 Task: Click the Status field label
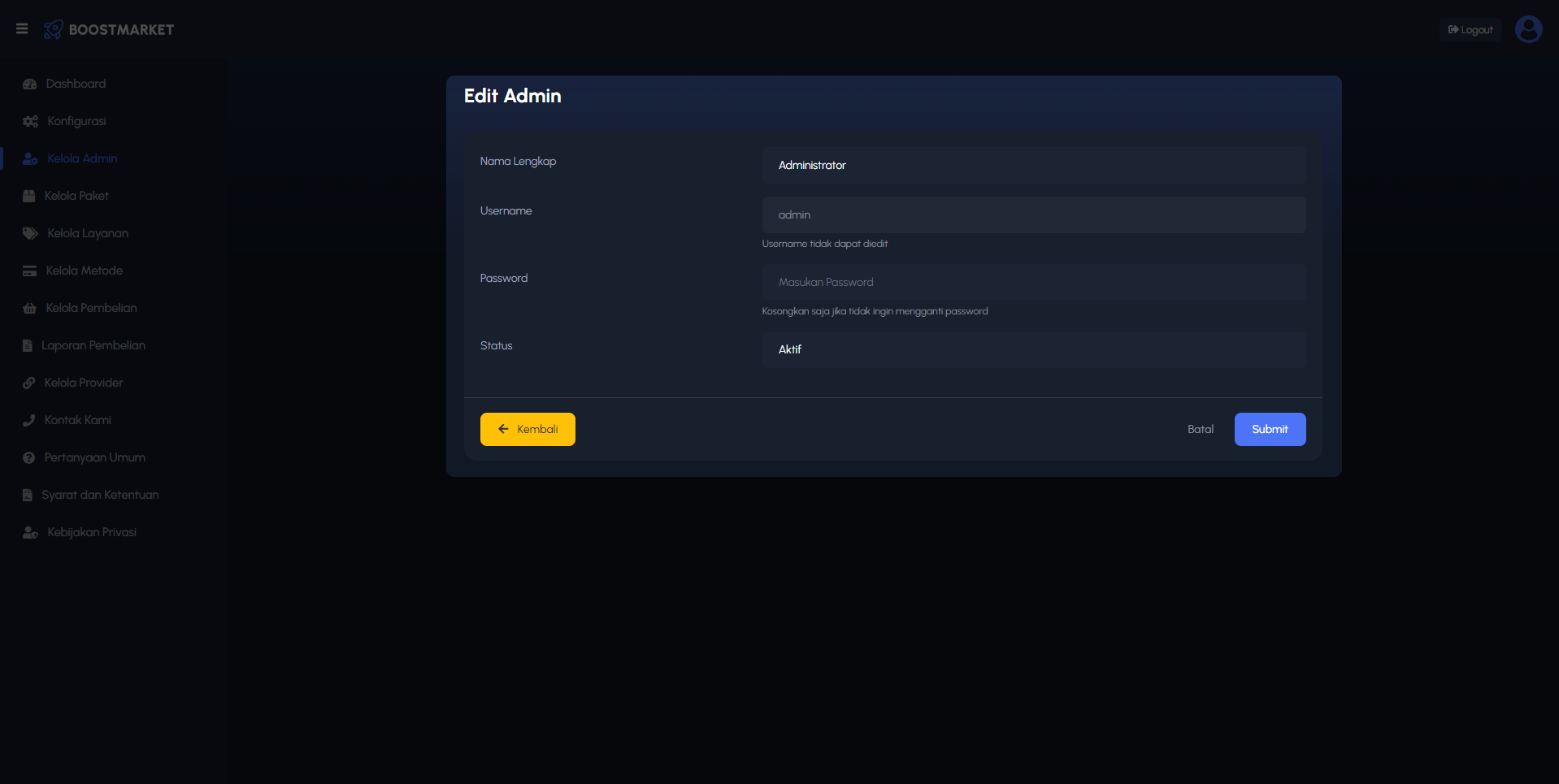pyautogui.click(x=496, y=345)
